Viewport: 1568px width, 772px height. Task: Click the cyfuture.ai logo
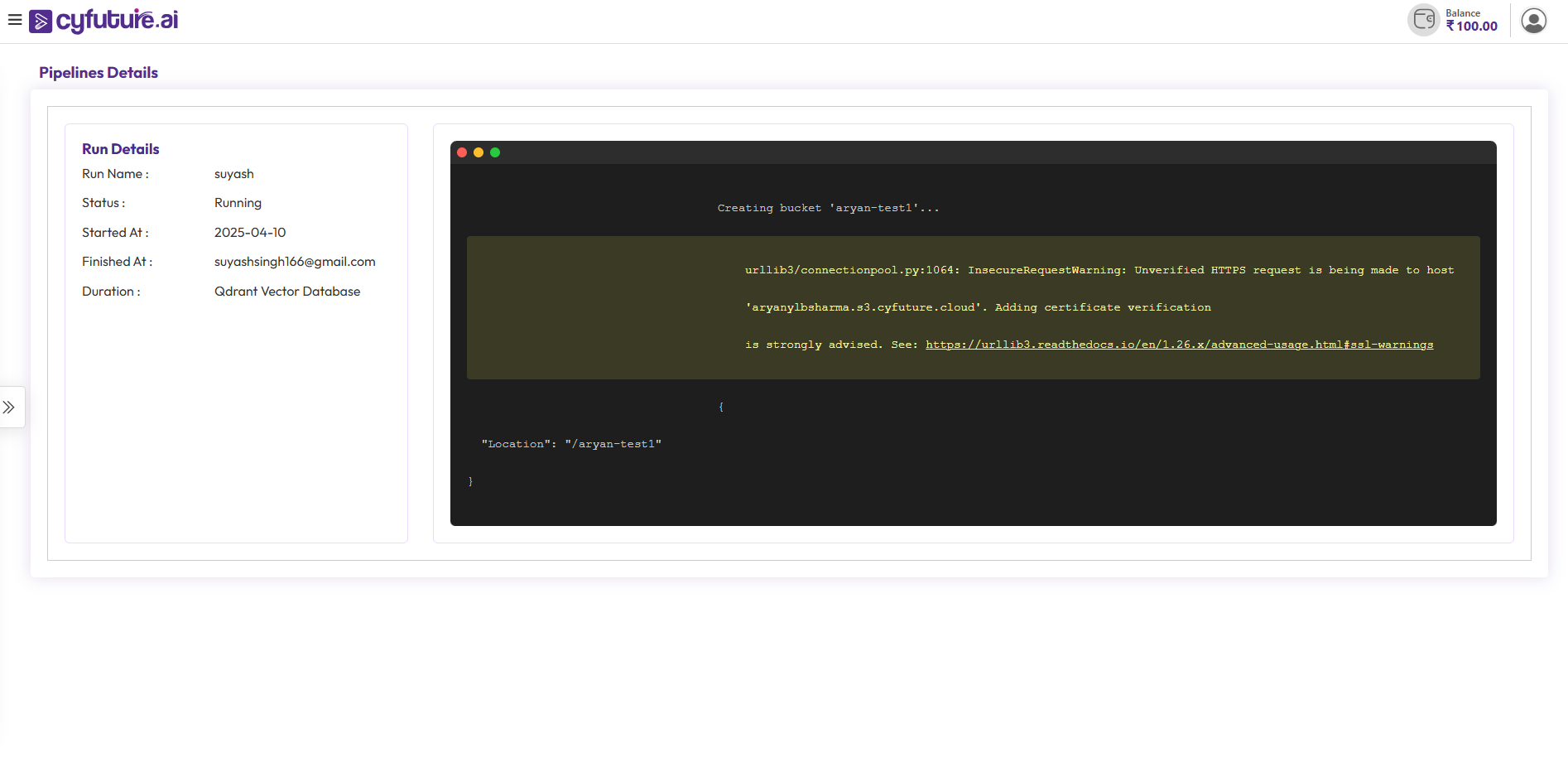tap(104, 21)
